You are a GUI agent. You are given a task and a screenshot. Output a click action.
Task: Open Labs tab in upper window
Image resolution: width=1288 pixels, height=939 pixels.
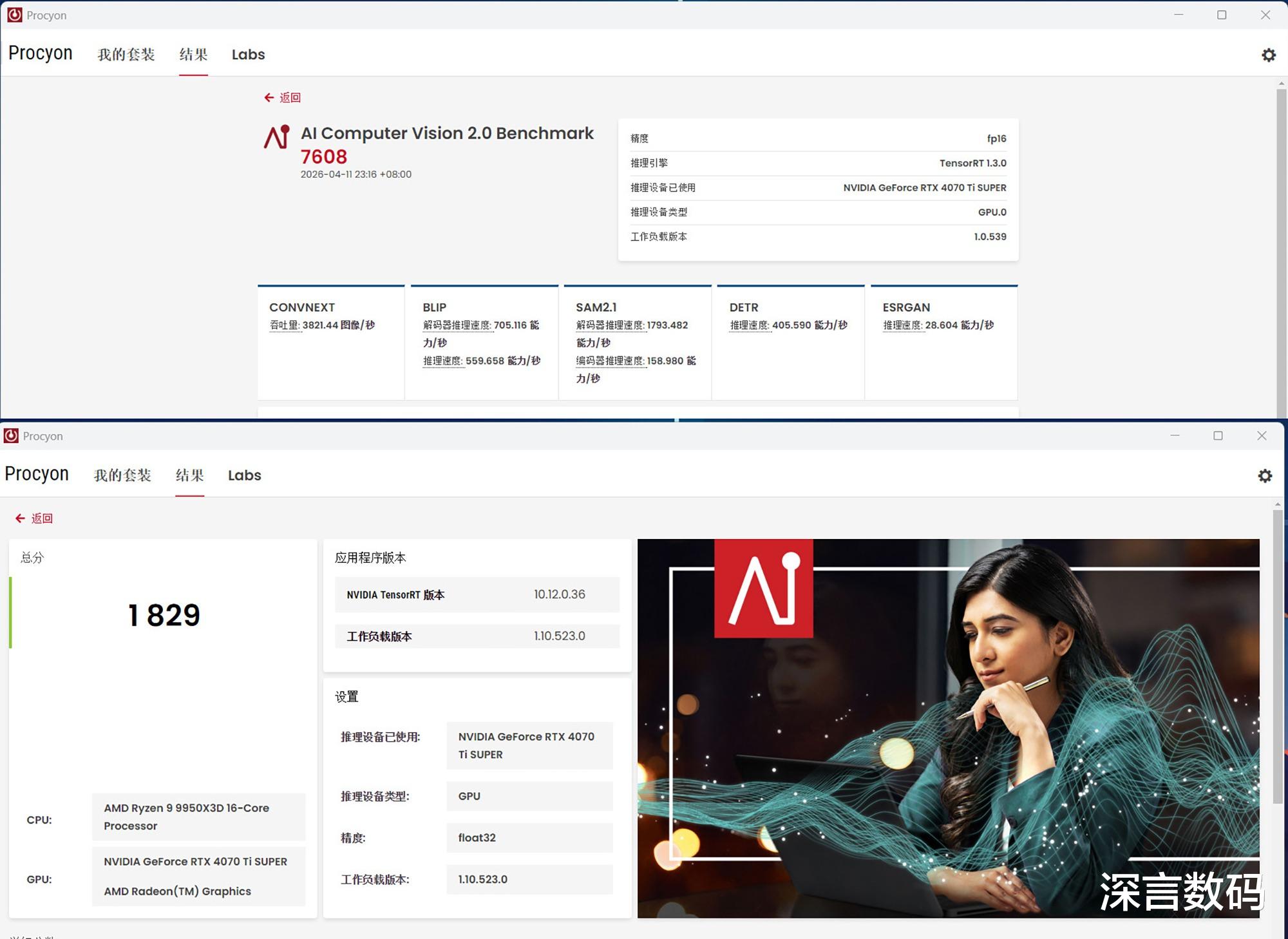pyautogui.click(x=248, y=55)
